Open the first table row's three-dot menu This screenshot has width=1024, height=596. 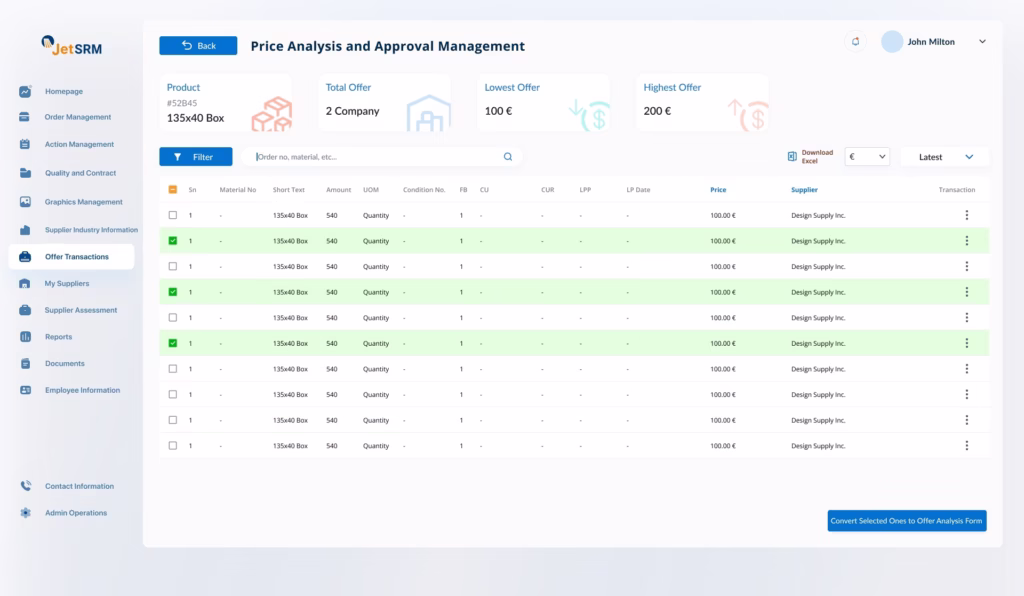967,215
